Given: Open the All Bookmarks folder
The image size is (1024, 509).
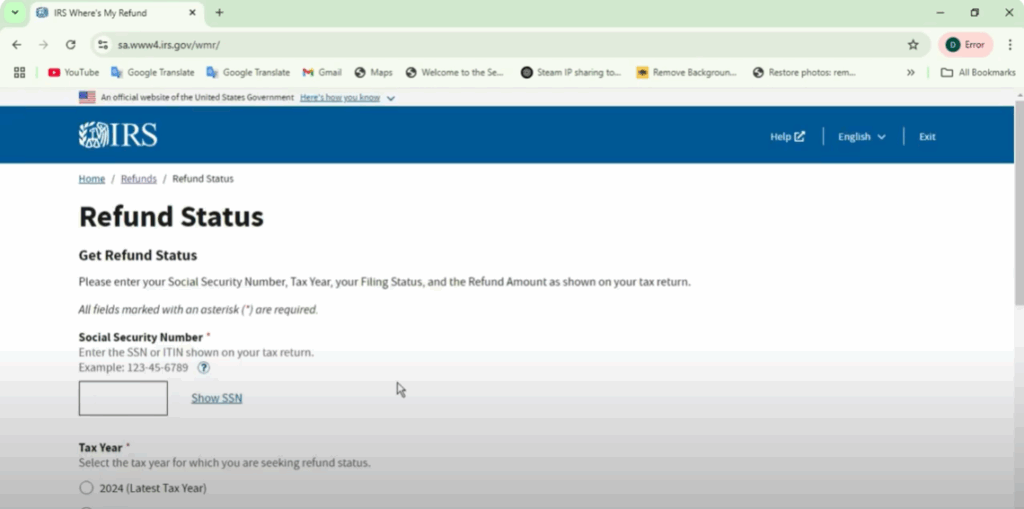Looking at the screenshot, I should pyautogui.click(x=978, y=73).
